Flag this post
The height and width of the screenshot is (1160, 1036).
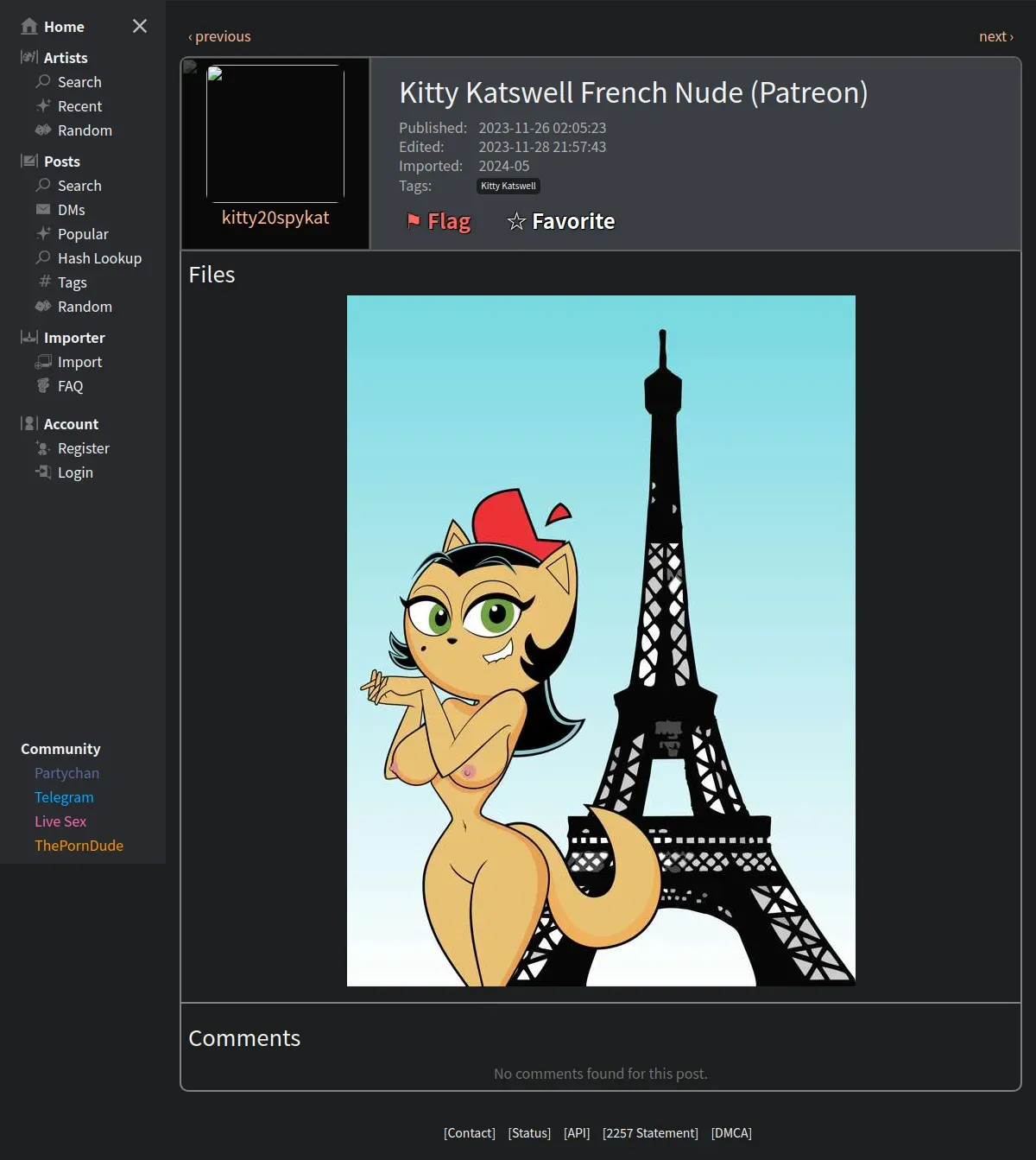439,221
